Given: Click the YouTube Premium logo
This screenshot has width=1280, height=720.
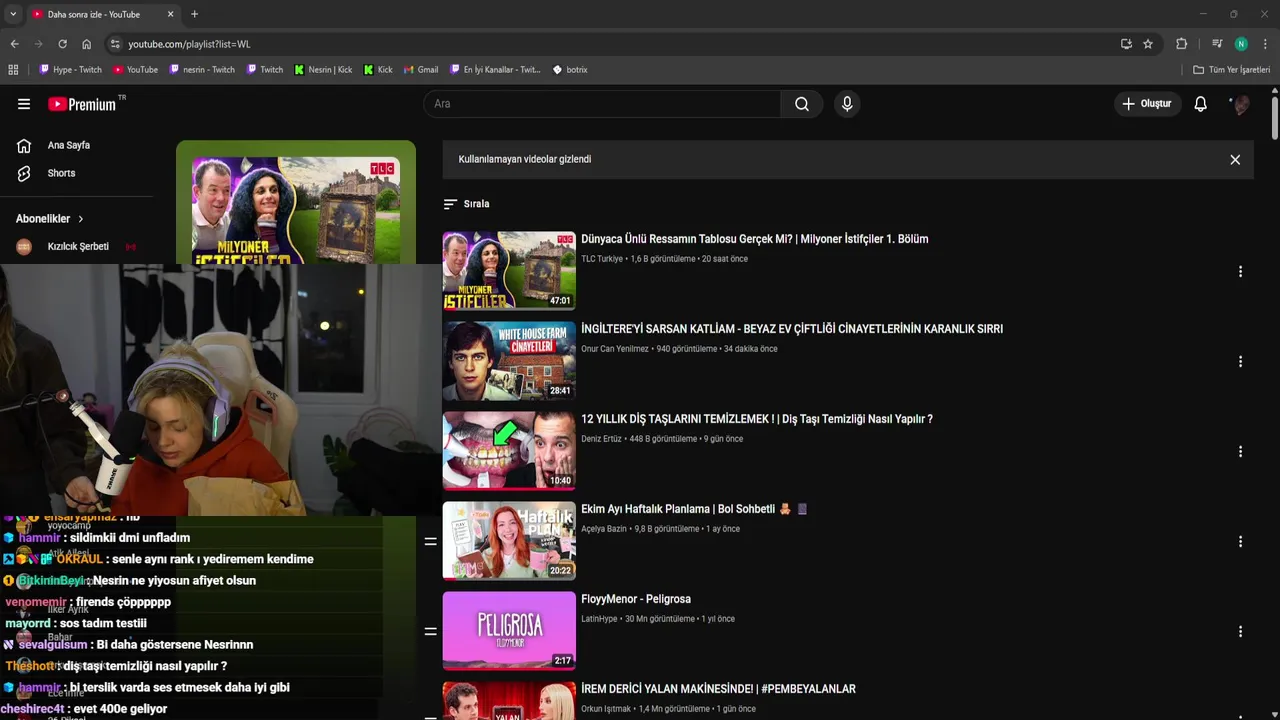Looking at the screenshot, I should (82, 104).
